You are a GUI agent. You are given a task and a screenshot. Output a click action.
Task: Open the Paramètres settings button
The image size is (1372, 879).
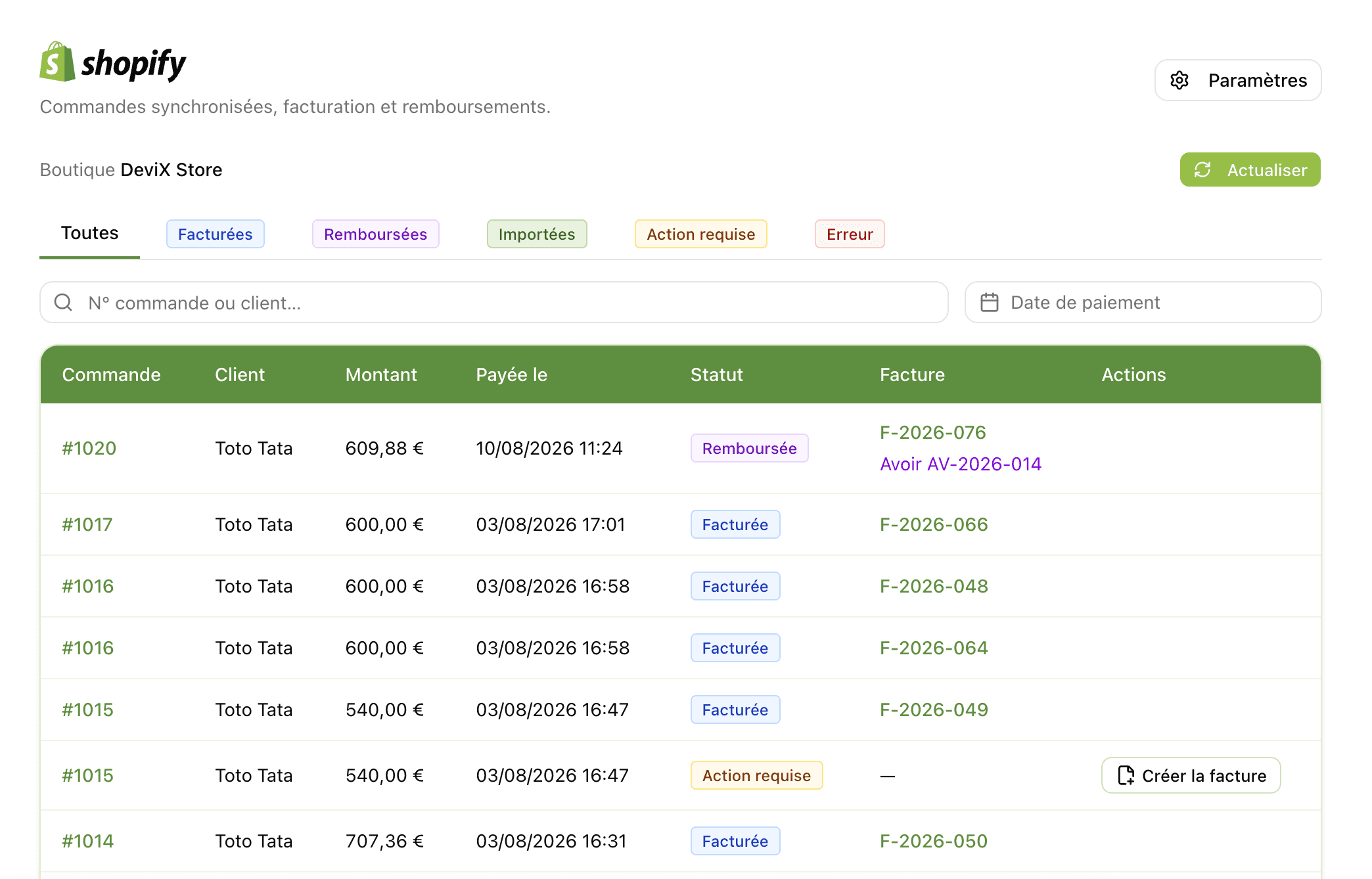point(1238,80)
